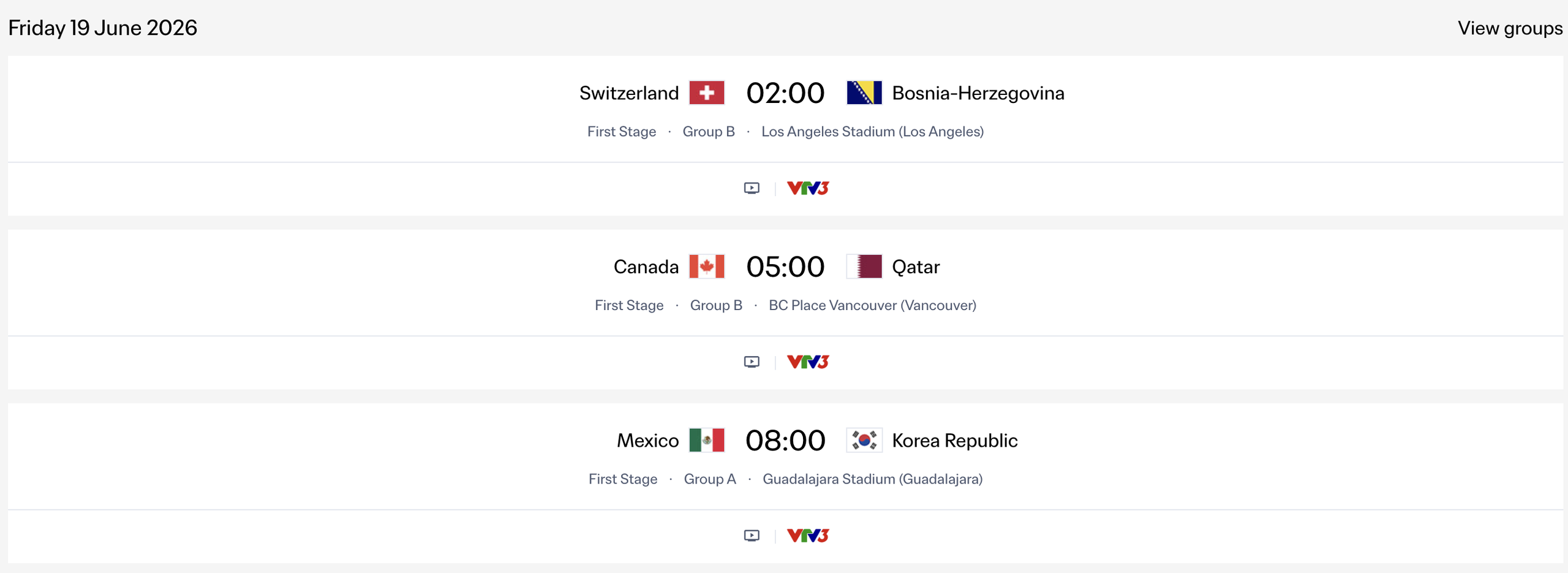Viewport: 1568px width, 573px height.
Task: Click the Switzerland flag icon
Action: coord(707,93)
